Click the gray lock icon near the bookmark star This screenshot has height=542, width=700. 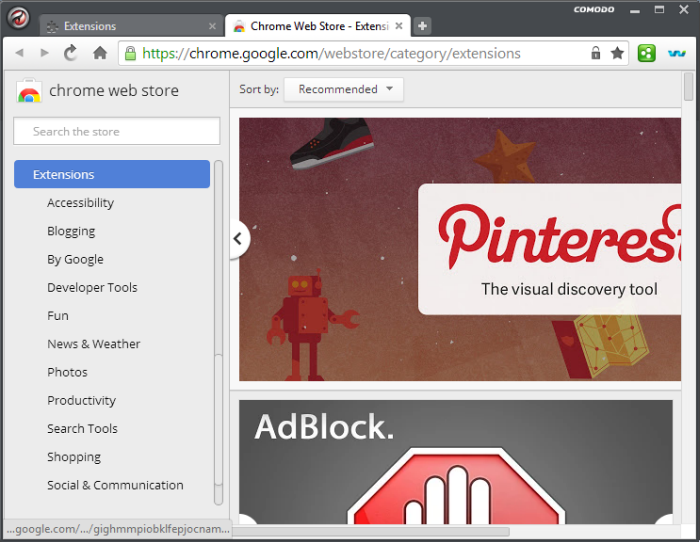tap(596, 53)
